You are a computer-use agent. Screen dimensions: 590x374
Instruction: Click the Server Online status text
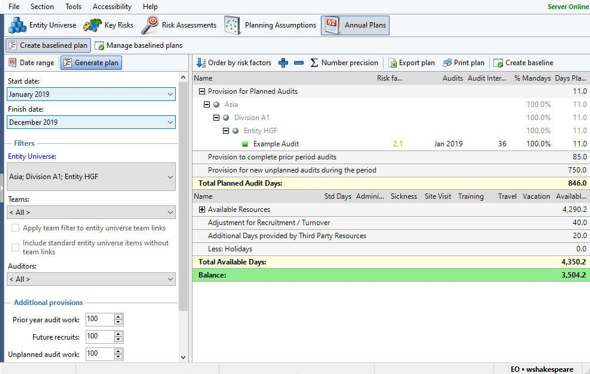tap(568, 6)
